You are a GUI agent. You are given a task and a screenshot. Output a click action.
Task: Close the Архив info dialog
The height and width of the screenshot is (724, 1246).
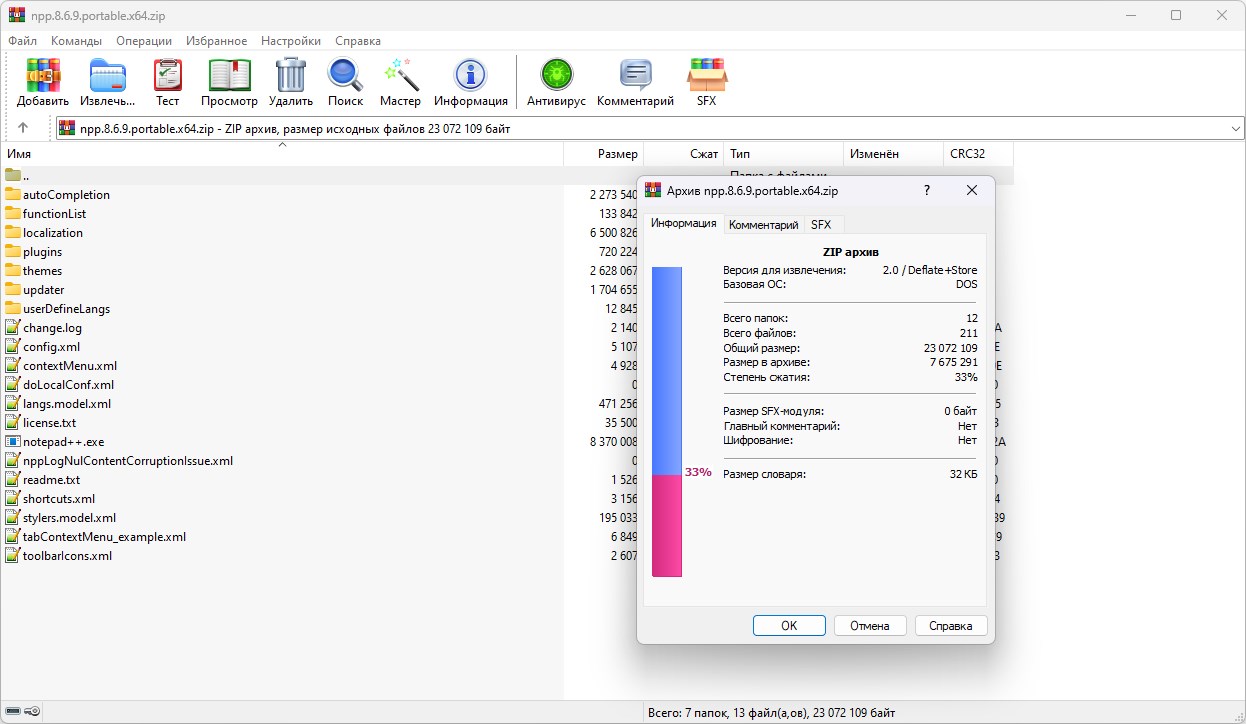(971, 190)
